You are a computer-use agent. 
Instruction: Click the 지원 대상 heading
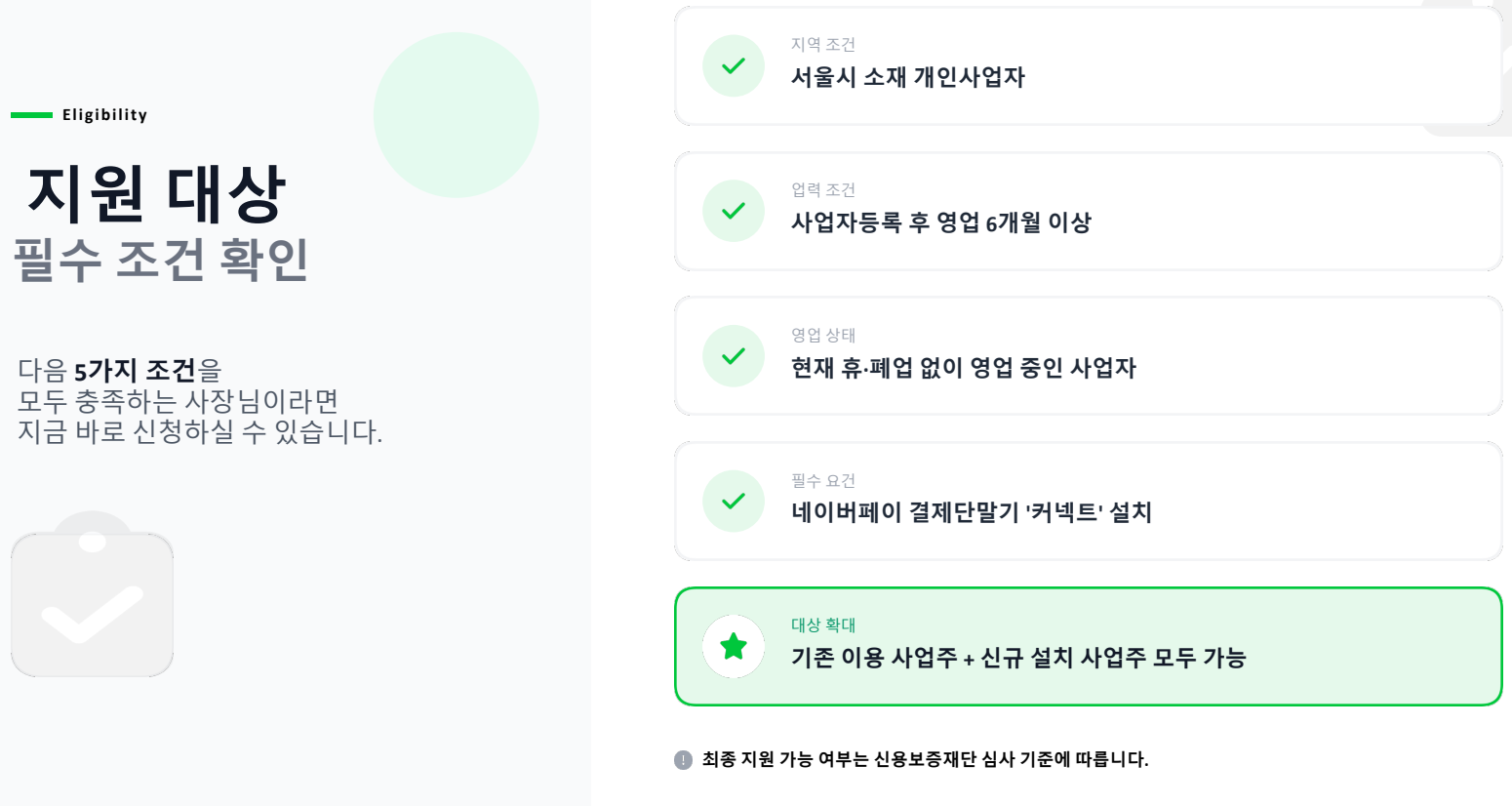[x=157, y=192]
